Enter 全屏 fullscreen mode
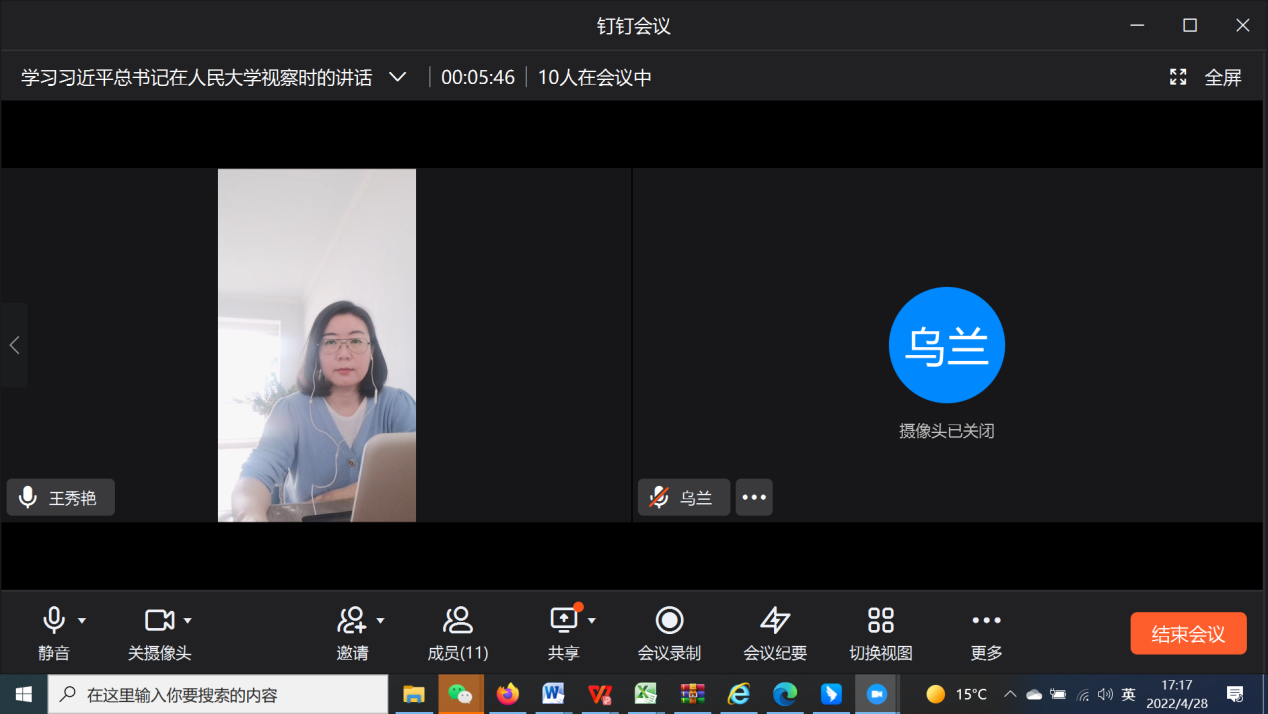The height and width of the screenshot is (714, 1268). [1206, 77]
